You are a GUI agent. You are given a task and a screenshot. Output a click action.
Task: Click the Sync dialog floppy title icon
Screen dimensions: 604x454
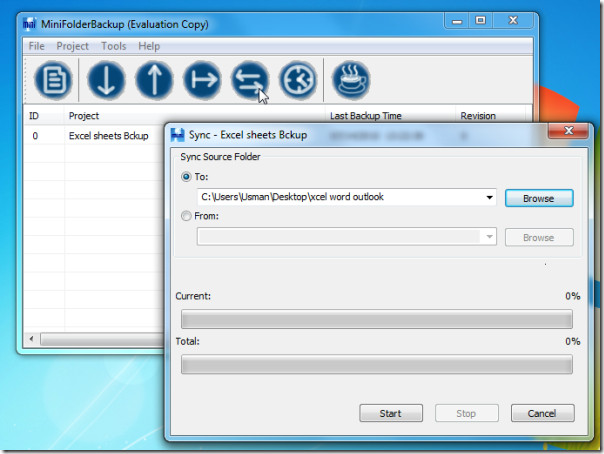tap(177, 135)
